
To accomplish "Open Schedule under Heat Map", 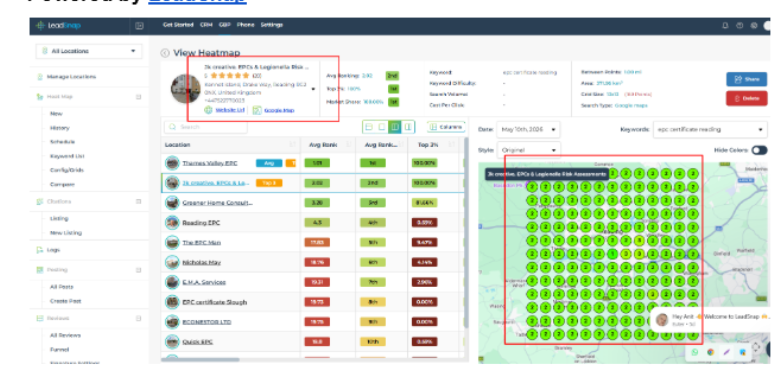I will pos(63,142).
